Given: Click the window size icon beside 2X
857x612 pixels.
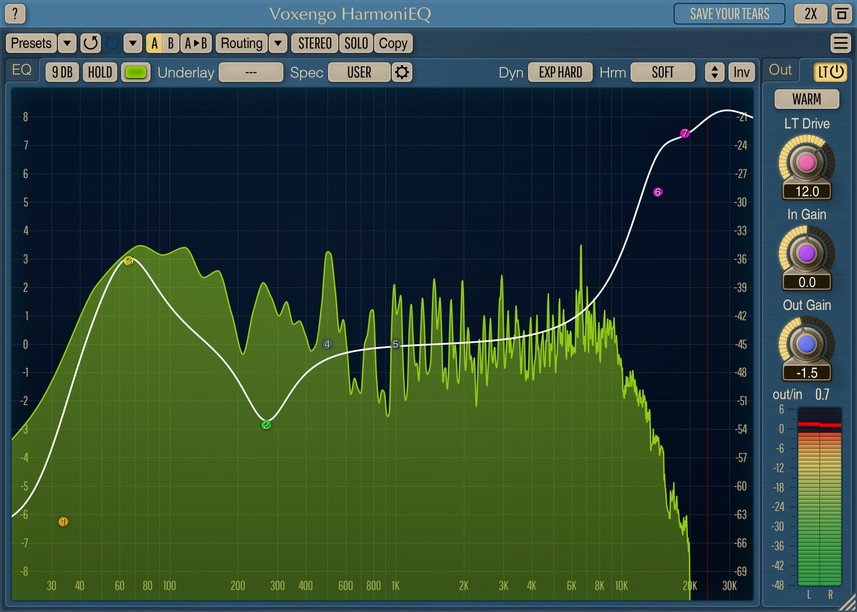Looking at the screenshot, I should (x=840, y=14).
